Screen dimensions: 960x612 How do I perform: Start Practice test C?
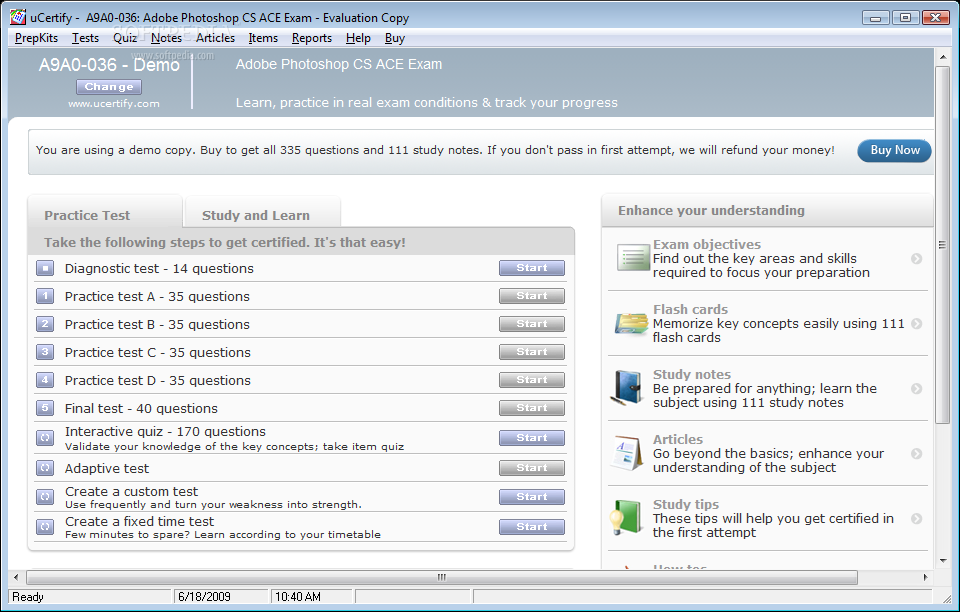531,352
